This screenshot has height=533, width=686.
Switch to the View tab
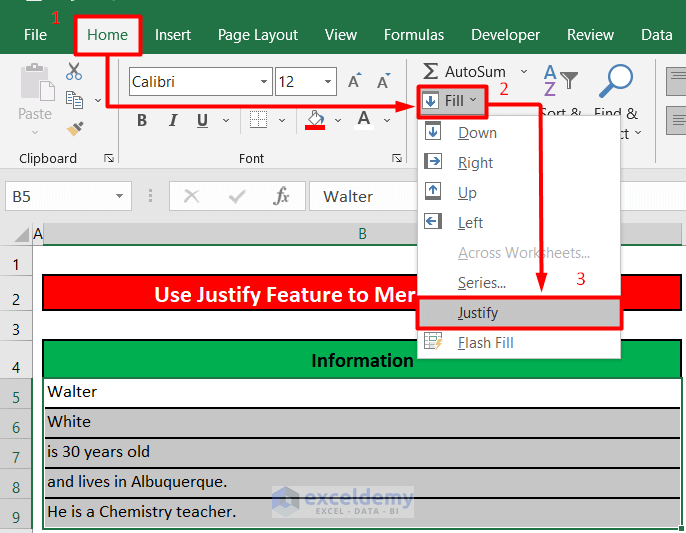pyautogui.click(x=341, y=35)
